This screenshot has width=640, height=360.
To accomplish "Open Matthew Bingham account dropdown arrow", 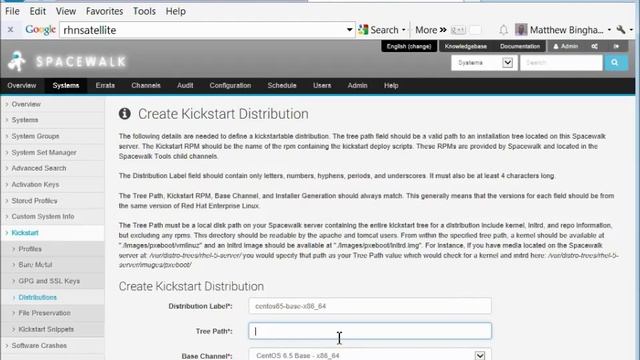I will [609, 30].
